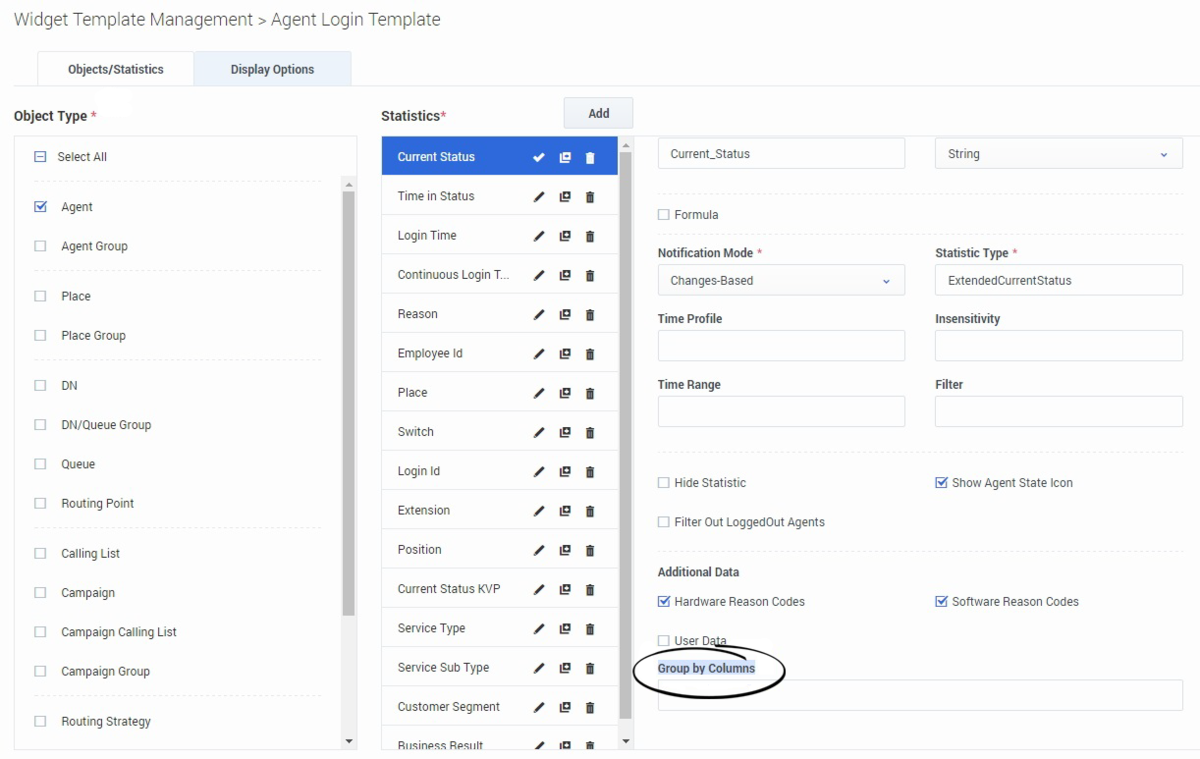Delete the Reason statistic
Viewport: 1200px width, 759px height.
coord(590,315)
